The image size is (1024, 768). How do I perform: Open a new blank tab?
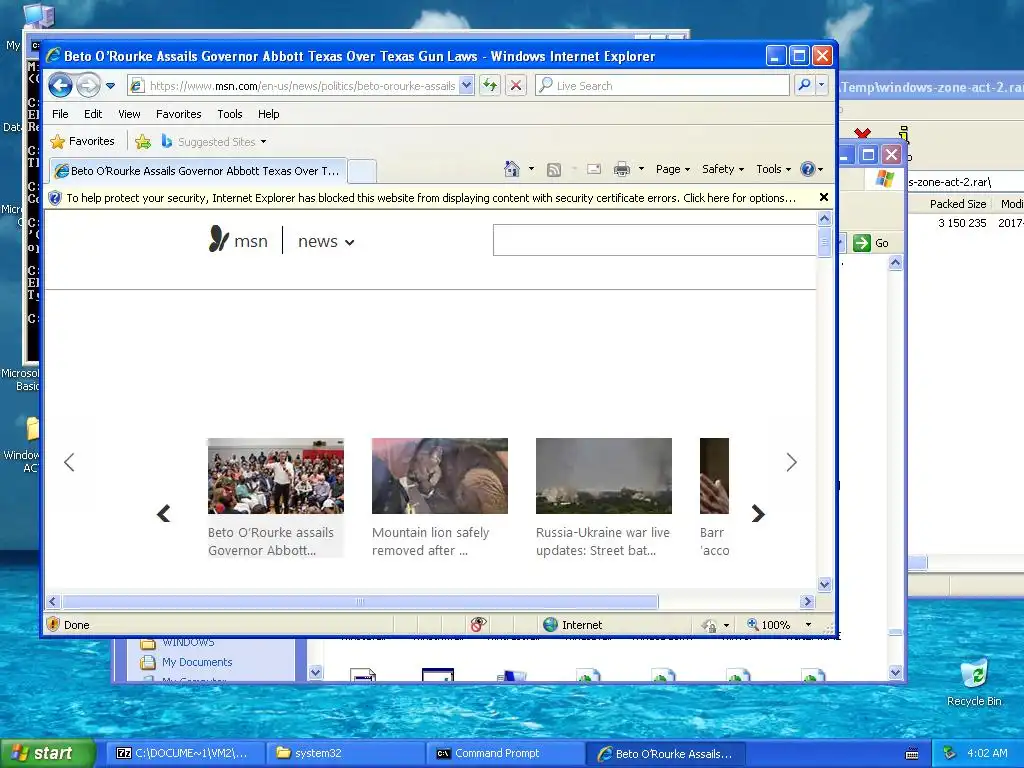coord(362,171)
